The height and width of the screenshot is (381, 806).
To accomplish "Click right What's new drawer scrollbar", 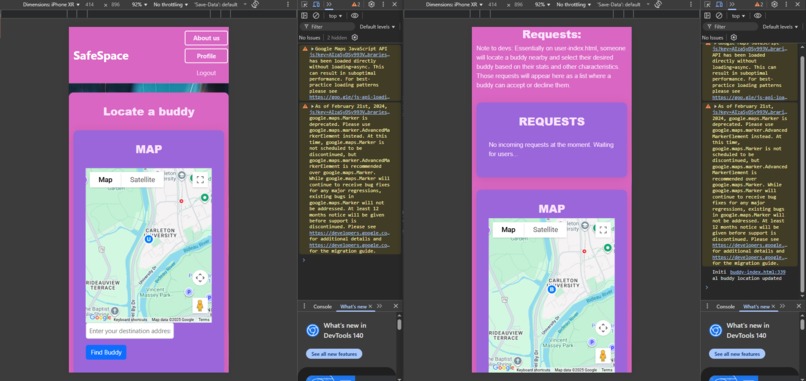I will click(x=802, y=325).
